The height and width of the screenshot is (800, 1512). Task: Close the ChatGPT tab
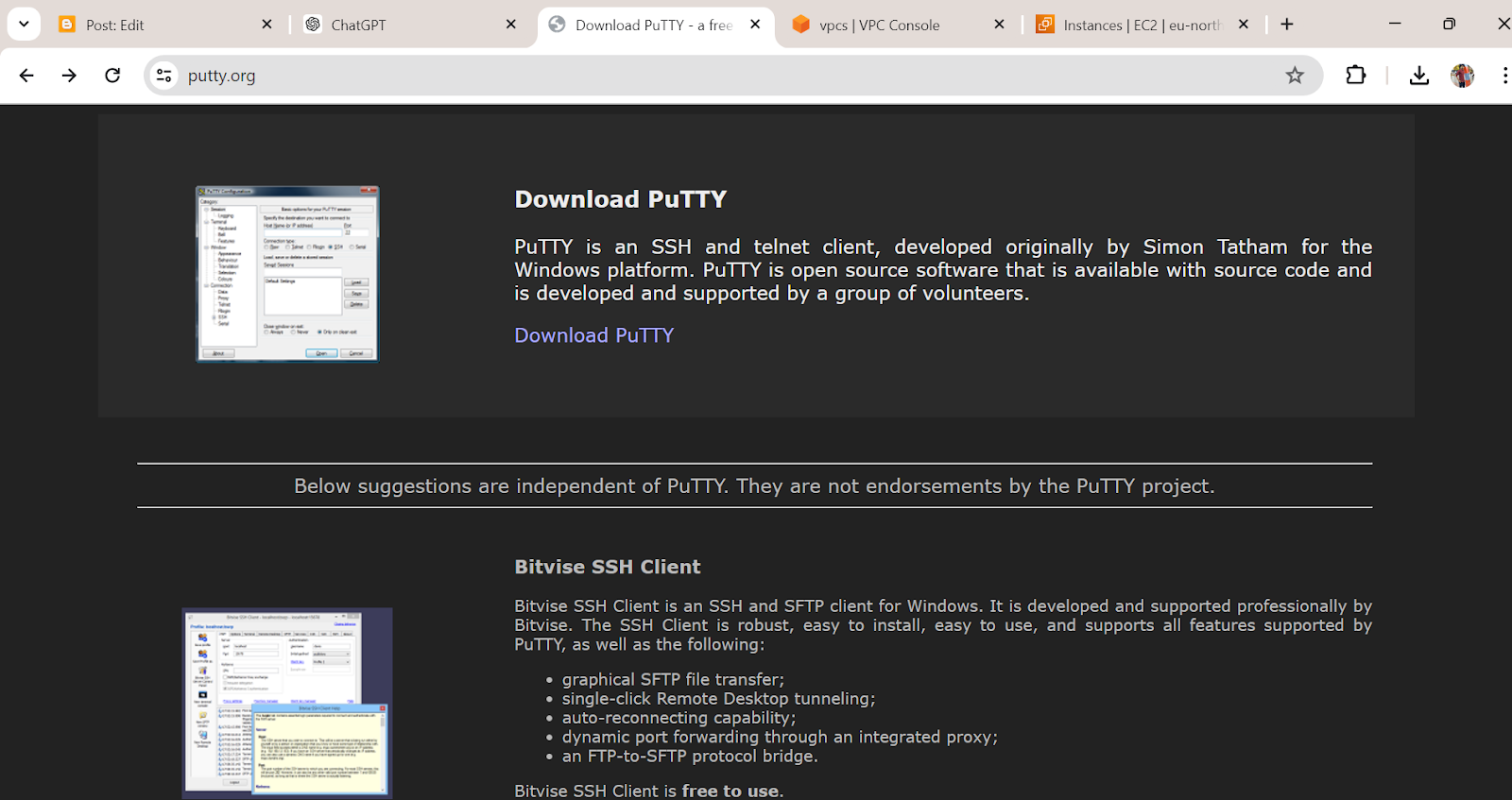[x=511, y=25]
